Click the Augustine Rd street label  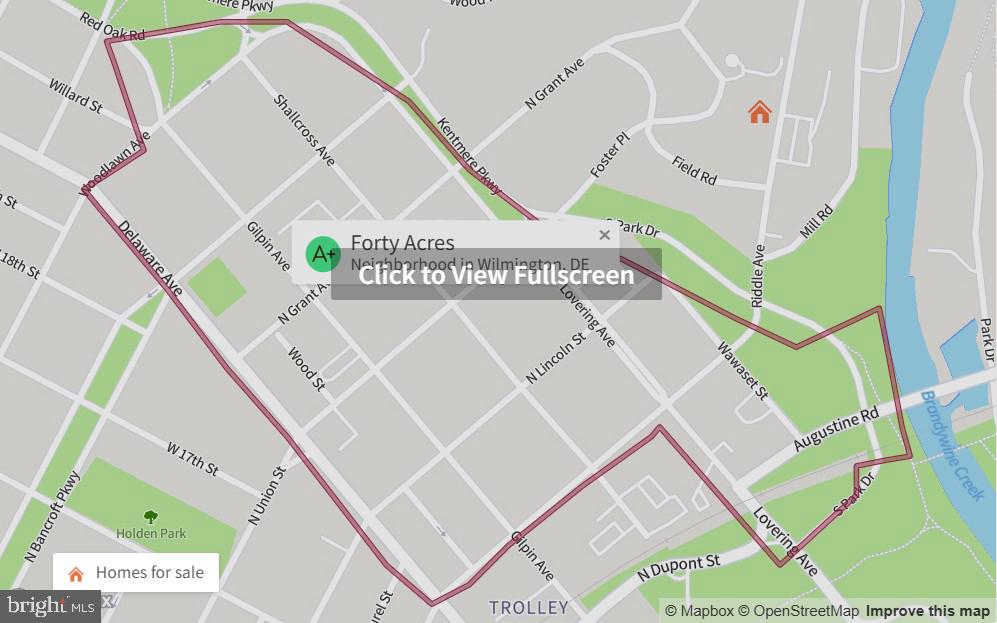click(x=836, y=429)
